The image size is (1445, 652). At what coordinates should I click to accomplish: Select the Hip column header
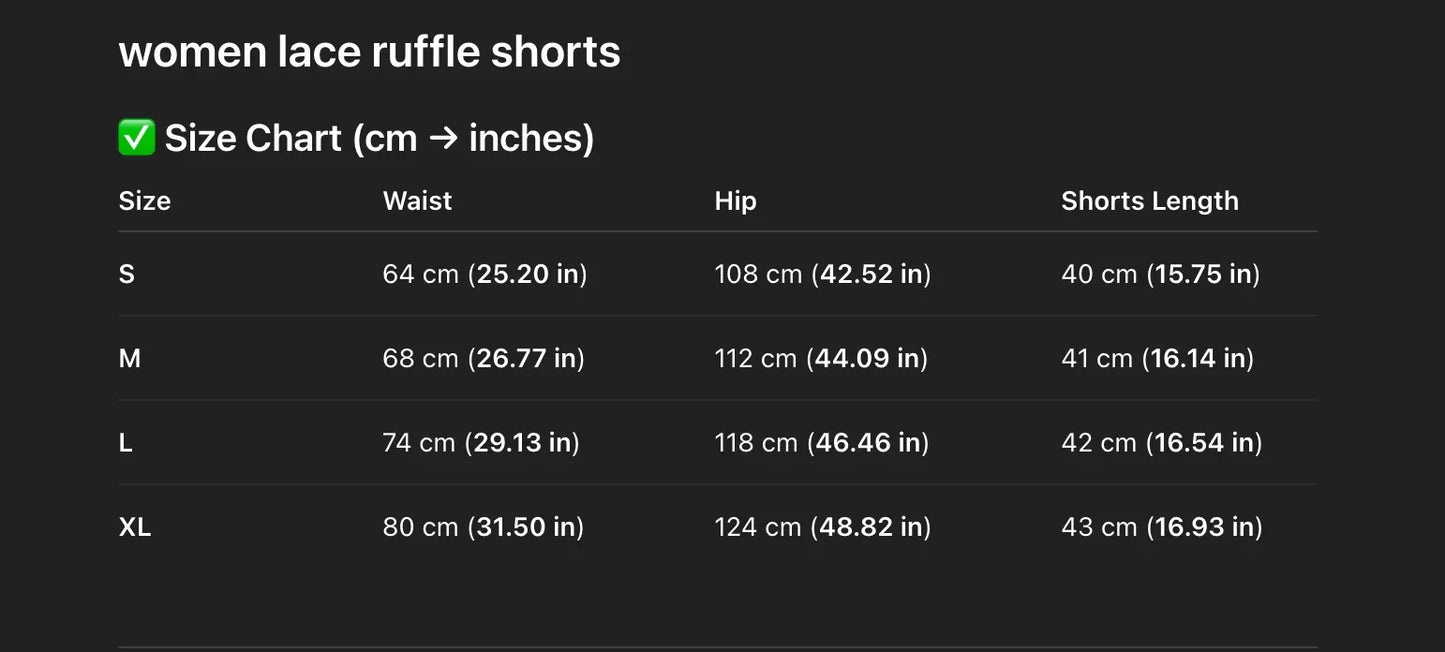tap(735, 201)
